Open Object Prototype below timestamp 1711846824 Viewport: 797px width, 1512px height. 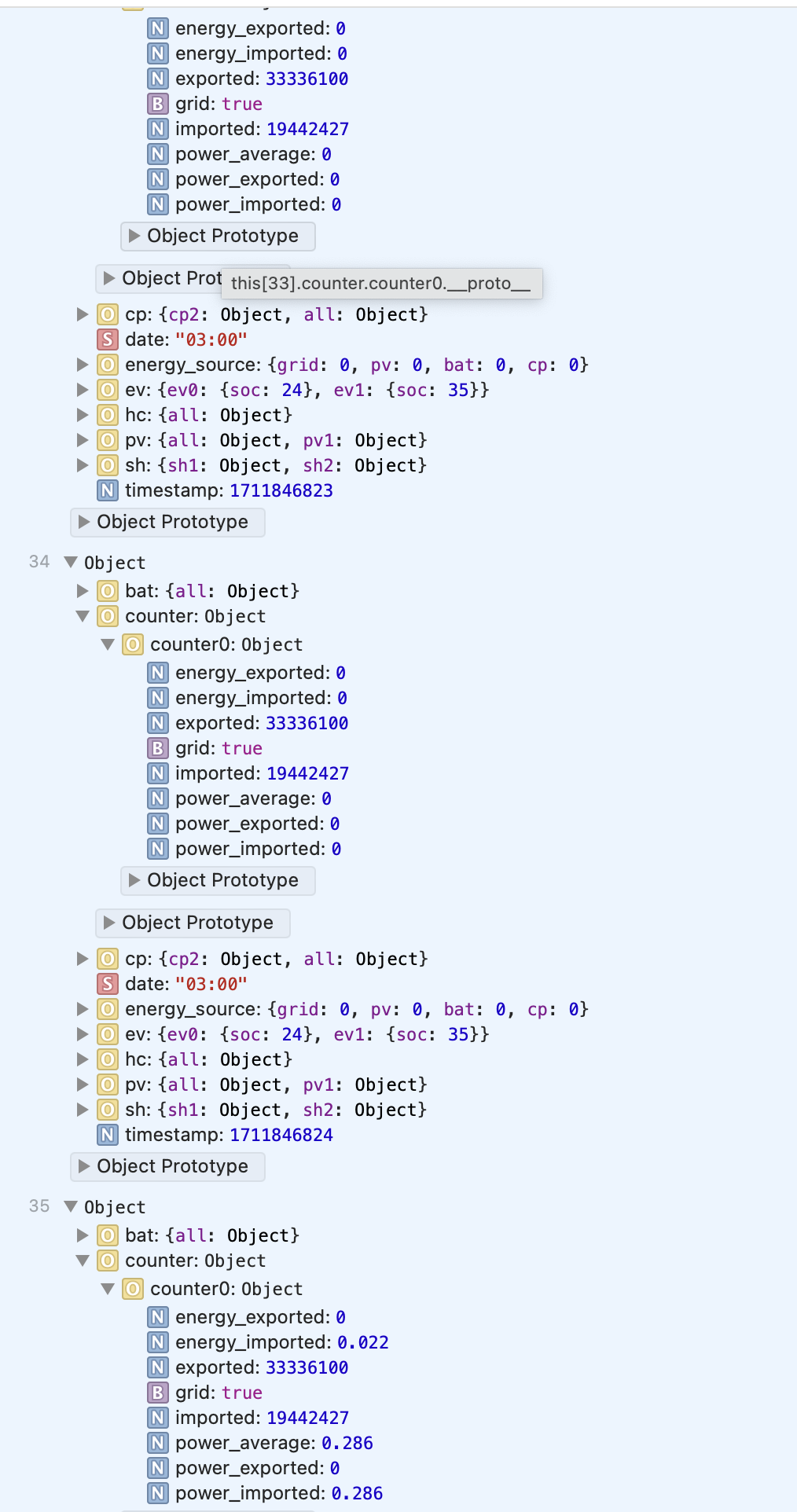167,1166
